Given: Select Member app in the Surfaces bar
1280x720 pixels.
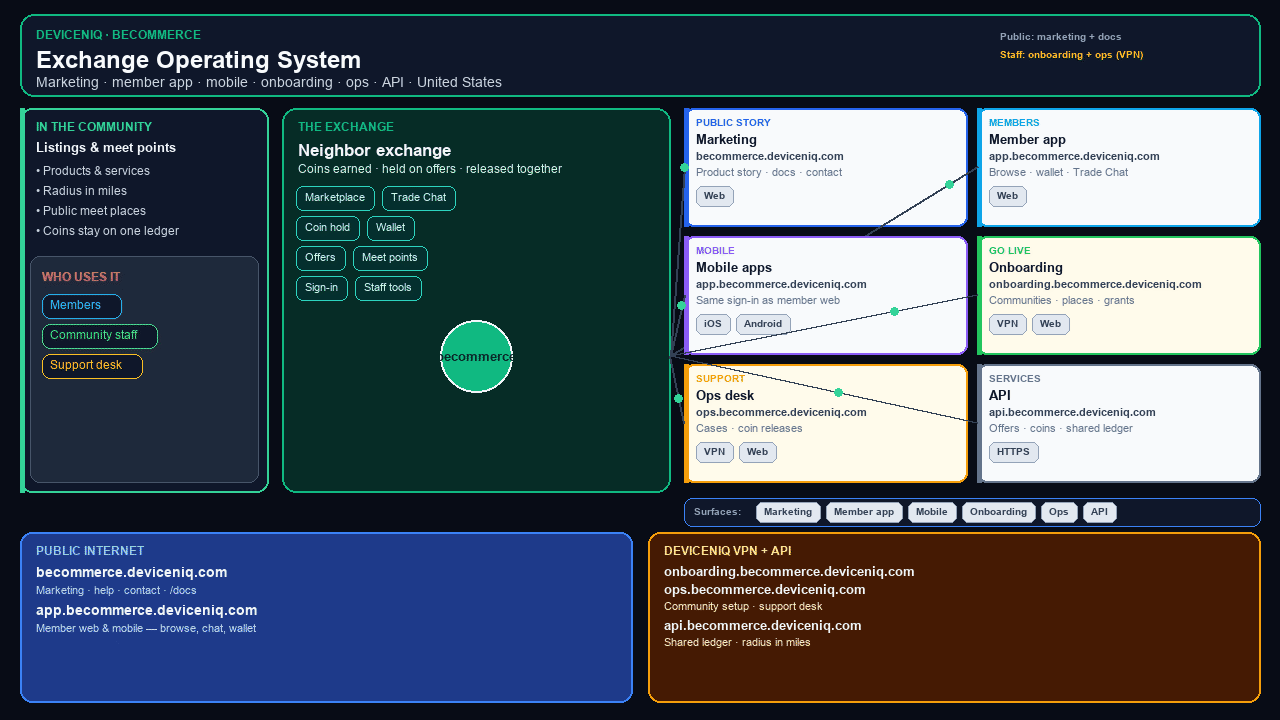Looking at the screenshot, I should pyautogui.click(x=864, y=512).
